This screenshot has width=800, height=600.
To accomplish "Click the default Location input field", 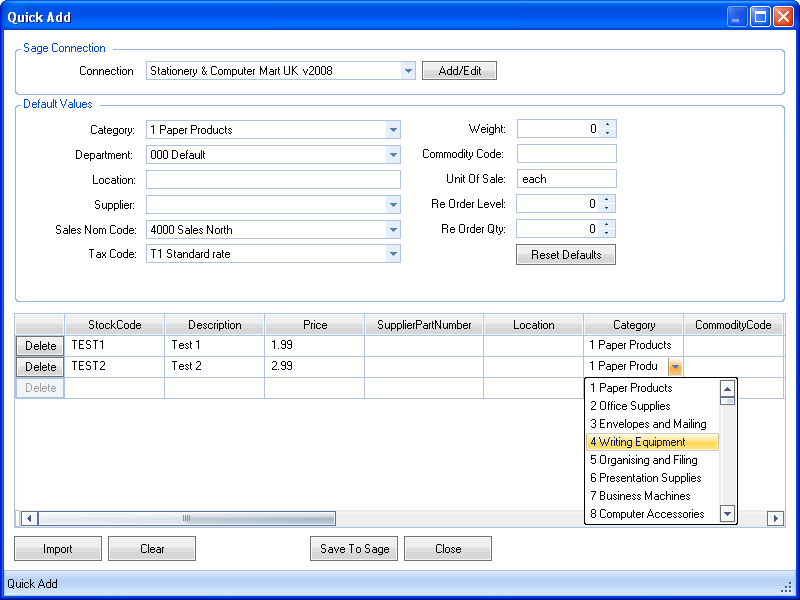I will (273, 180).
